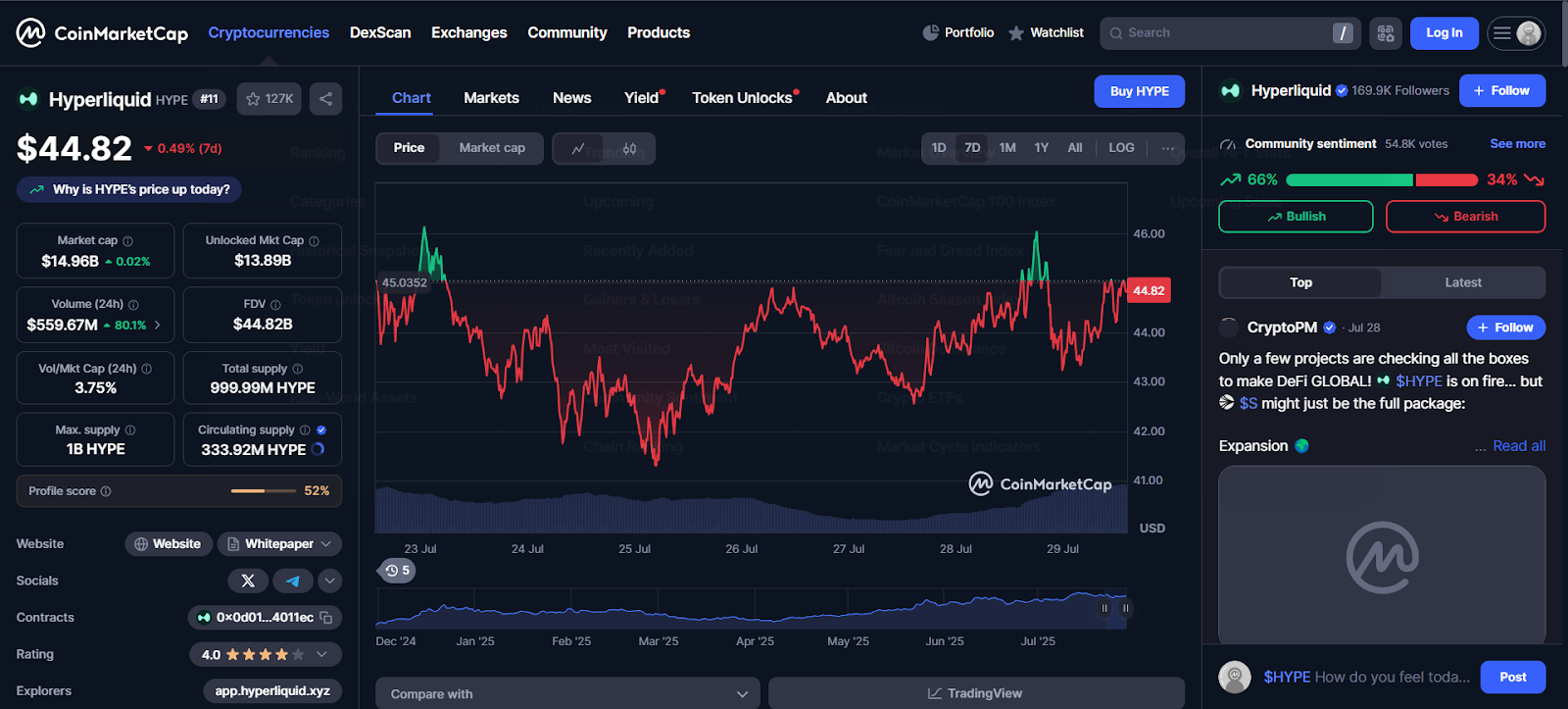The height and width of the screenshot is (709, 1568).
Task: Click the history events badge showing 5
Action: click(397, 571)
